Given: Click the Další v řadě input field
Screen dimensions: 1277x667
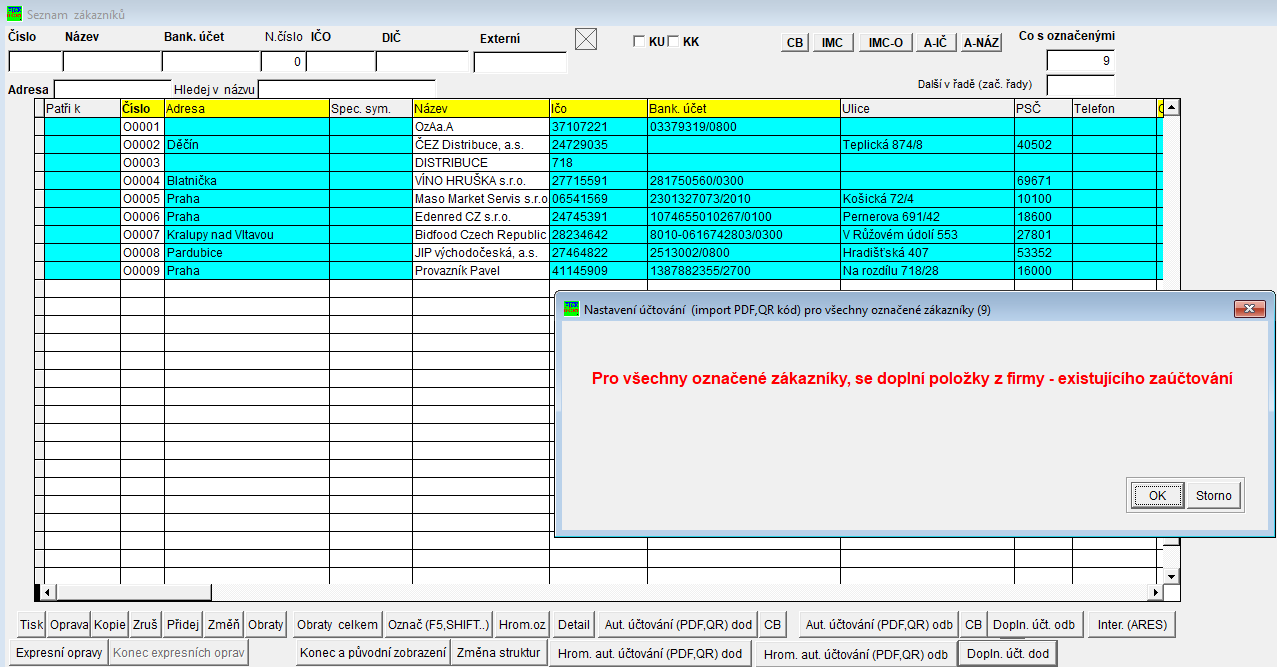Looking at the screenshot, I should pos(1081,85).
